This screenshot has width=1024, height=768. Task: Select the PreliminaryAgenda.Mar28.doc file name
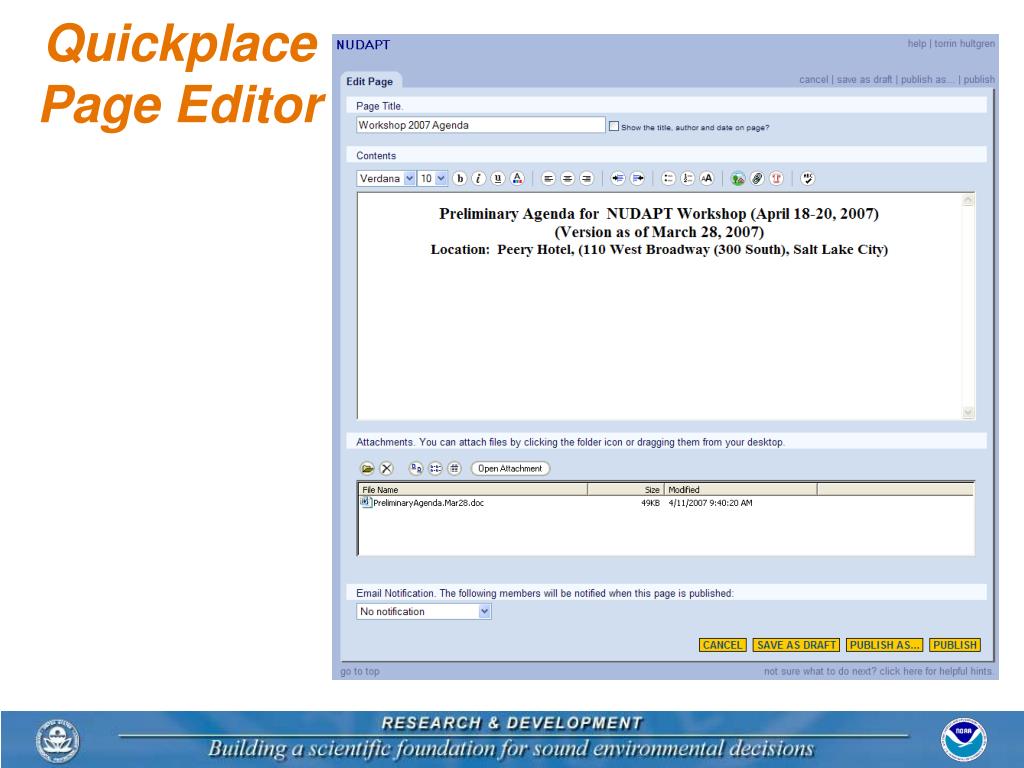[428, 503]
